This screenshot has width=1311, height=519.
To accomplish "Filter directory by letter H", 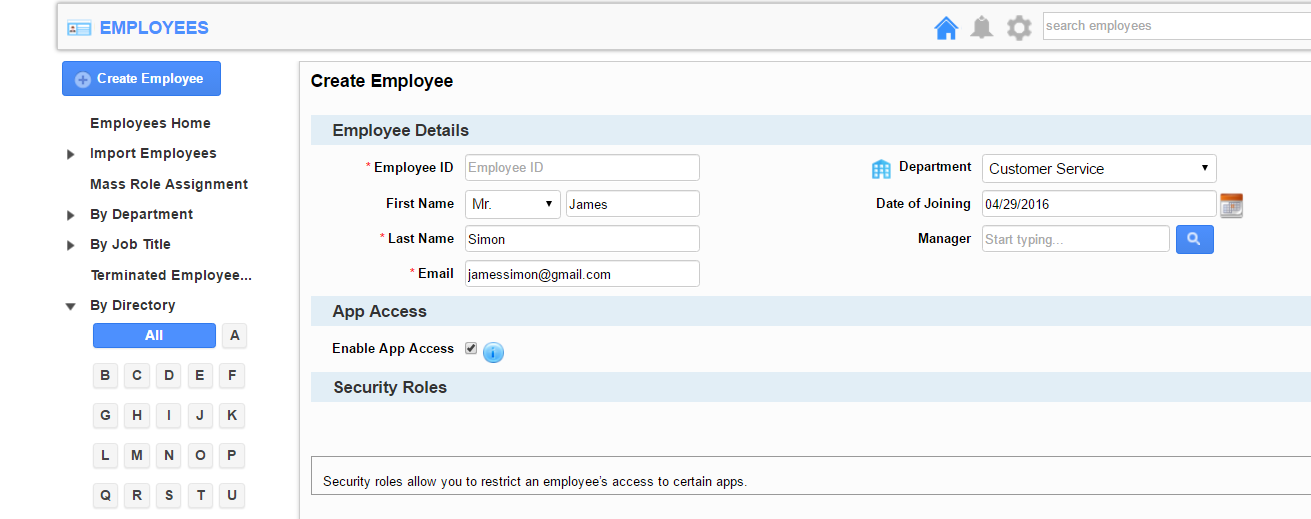I will coord(137,416).
